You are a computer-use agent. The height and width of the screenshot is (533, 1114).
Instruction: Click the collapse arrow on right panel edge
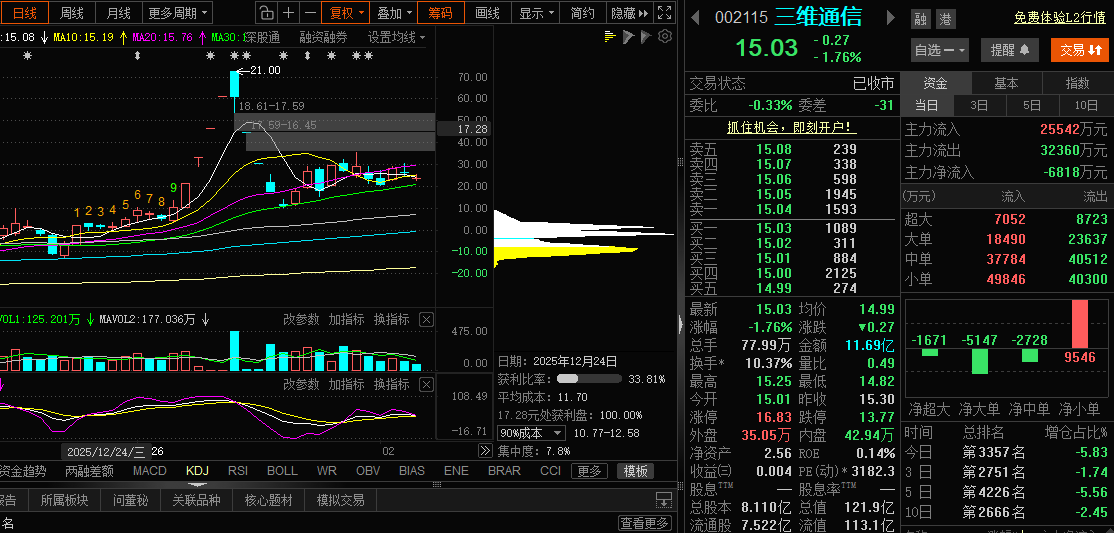(681, 325)
